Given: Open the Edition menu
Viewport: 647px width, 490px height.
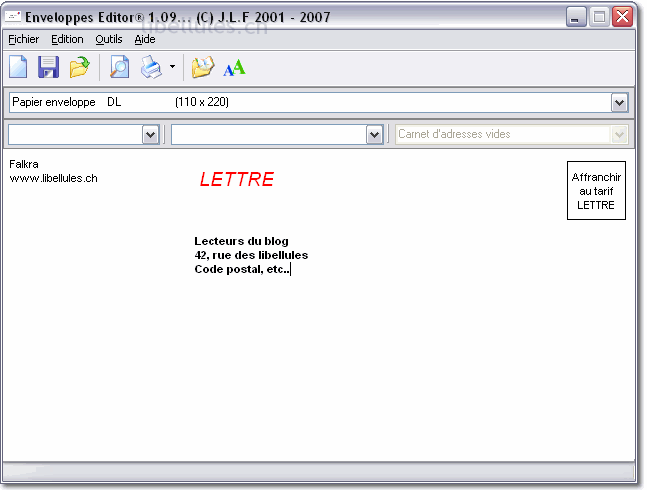Looking at the screenshot, I should [x=67, y=39].
